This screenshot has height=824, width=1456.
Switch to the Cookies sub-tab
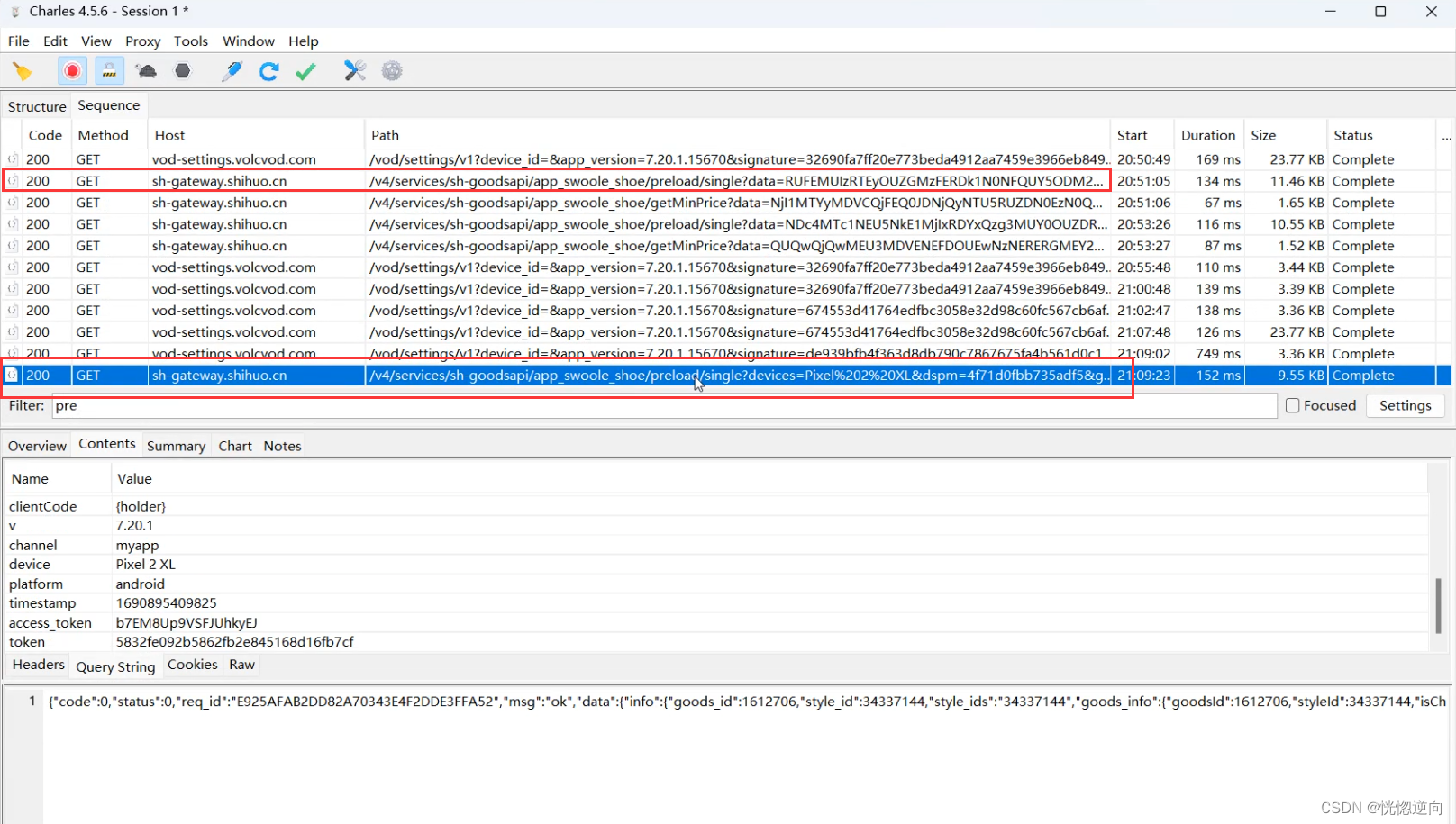[193, 665]
